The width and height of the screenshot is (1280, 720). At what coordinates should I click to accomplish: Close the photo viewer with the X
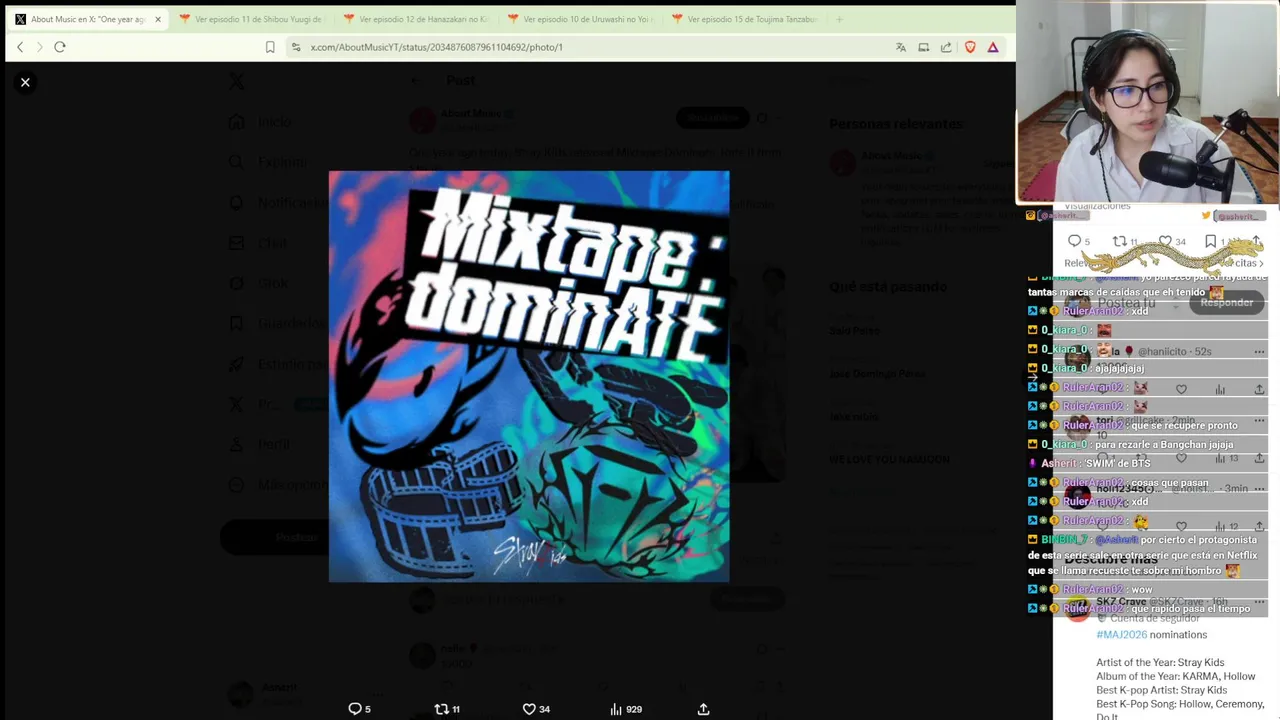coord(25,82)
